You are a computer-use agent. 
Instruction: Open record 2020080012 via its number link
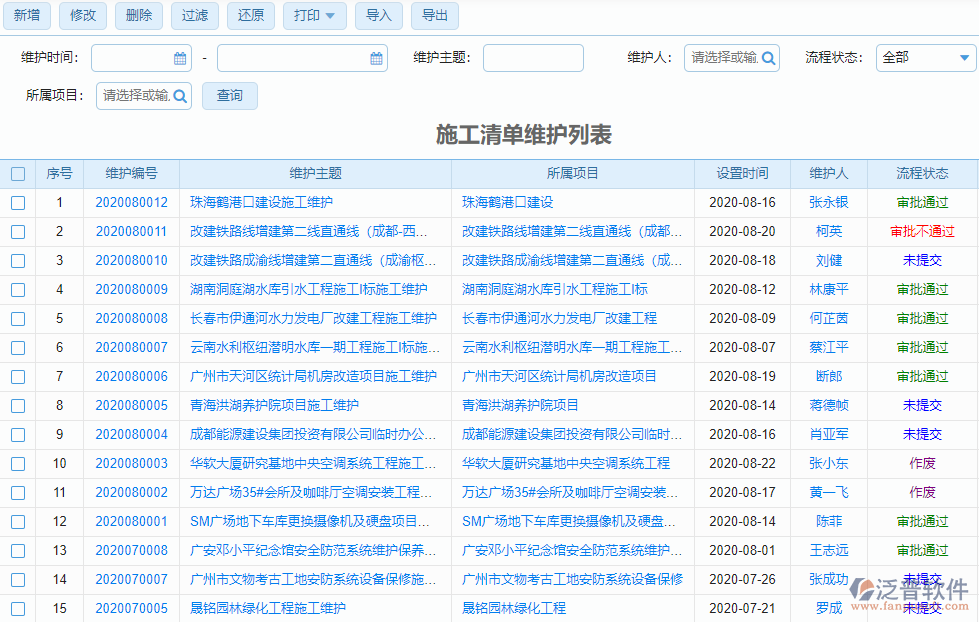point(131,202)
